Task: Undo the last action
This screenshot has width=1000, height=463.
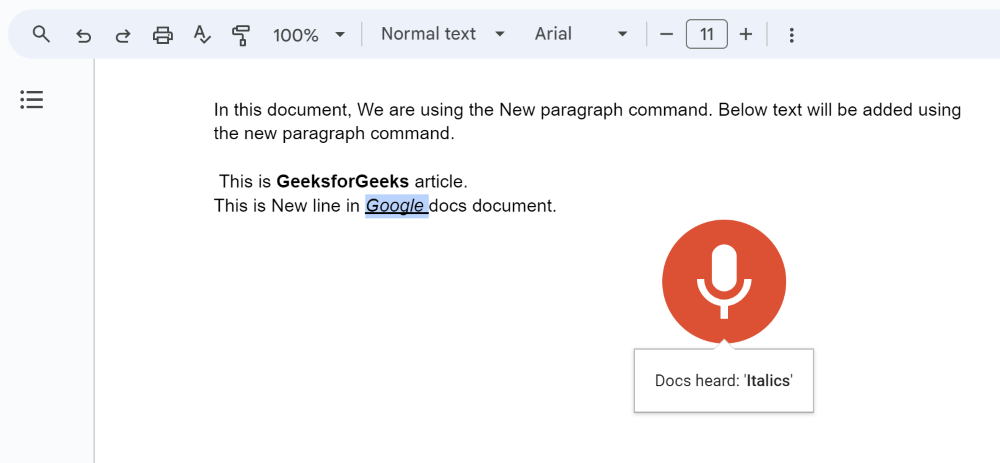Action: coord(84,35)
